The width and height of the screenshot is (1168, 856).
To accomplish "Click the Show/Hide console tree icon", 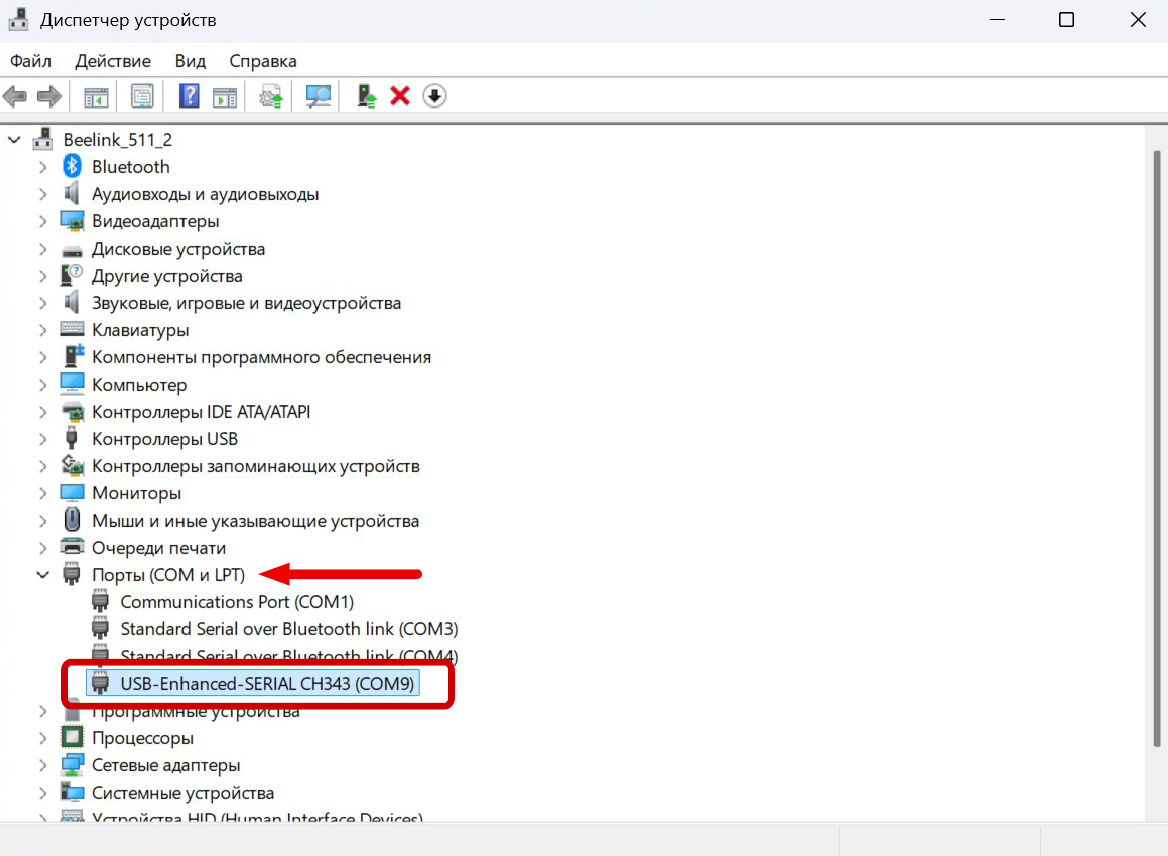I will point(96,96).
